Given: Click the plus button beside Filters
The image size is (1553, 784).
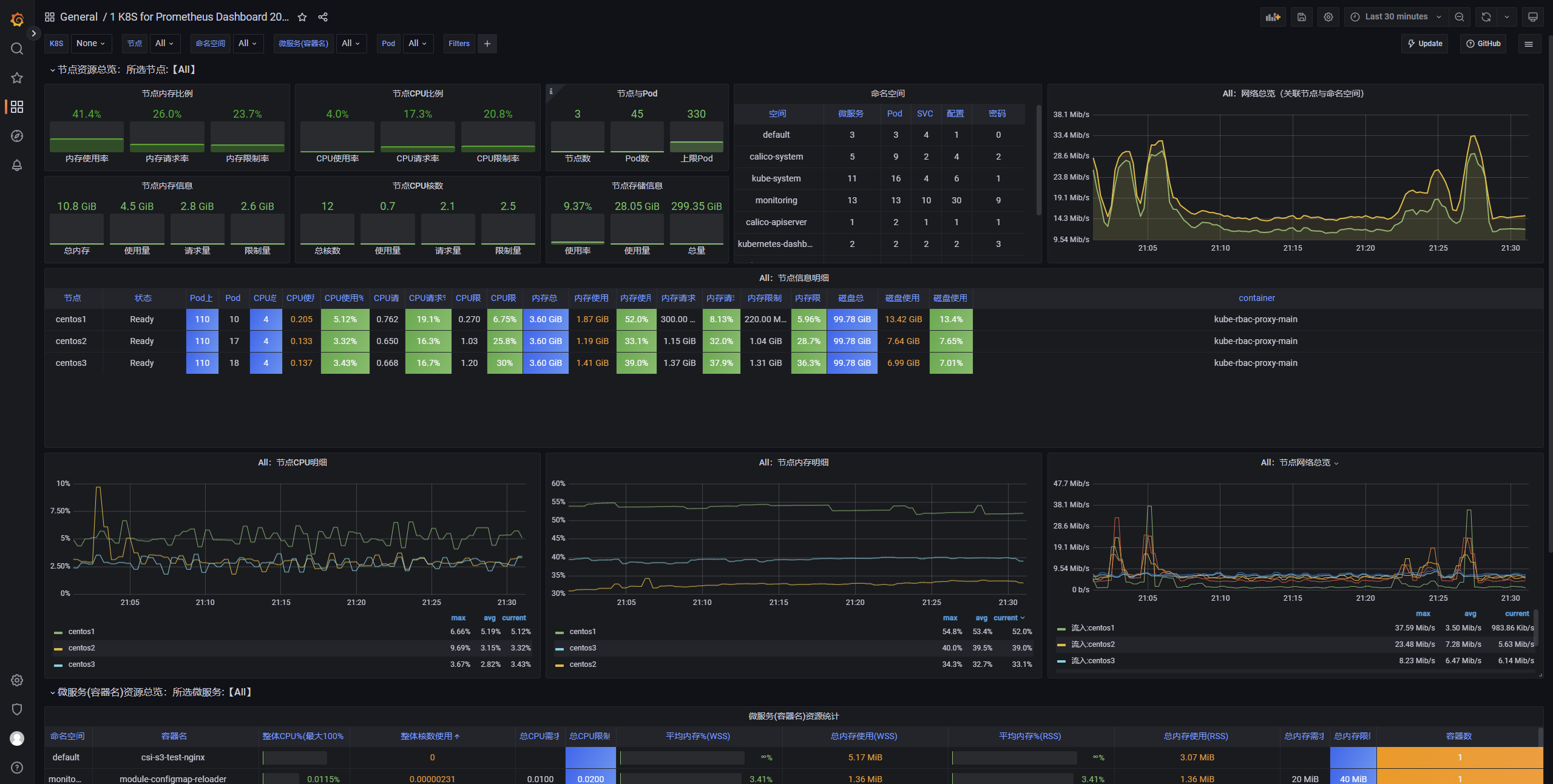Looking at the screenshot, I should (x=487, y=44).
